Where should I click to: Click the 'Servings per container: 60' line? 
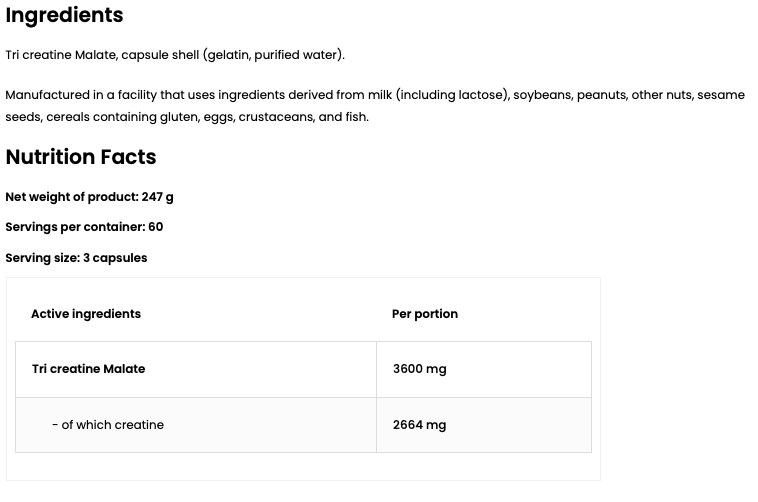pos(84,227)
